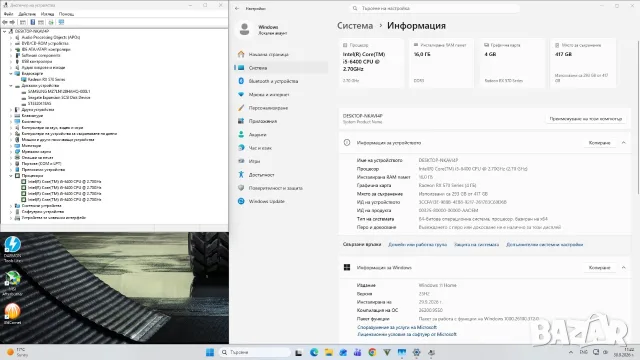The width and height of the screenshot is (640, 360).
Task: Collapse the Видеокарти node in Device Manager
Action: (11, 73)
